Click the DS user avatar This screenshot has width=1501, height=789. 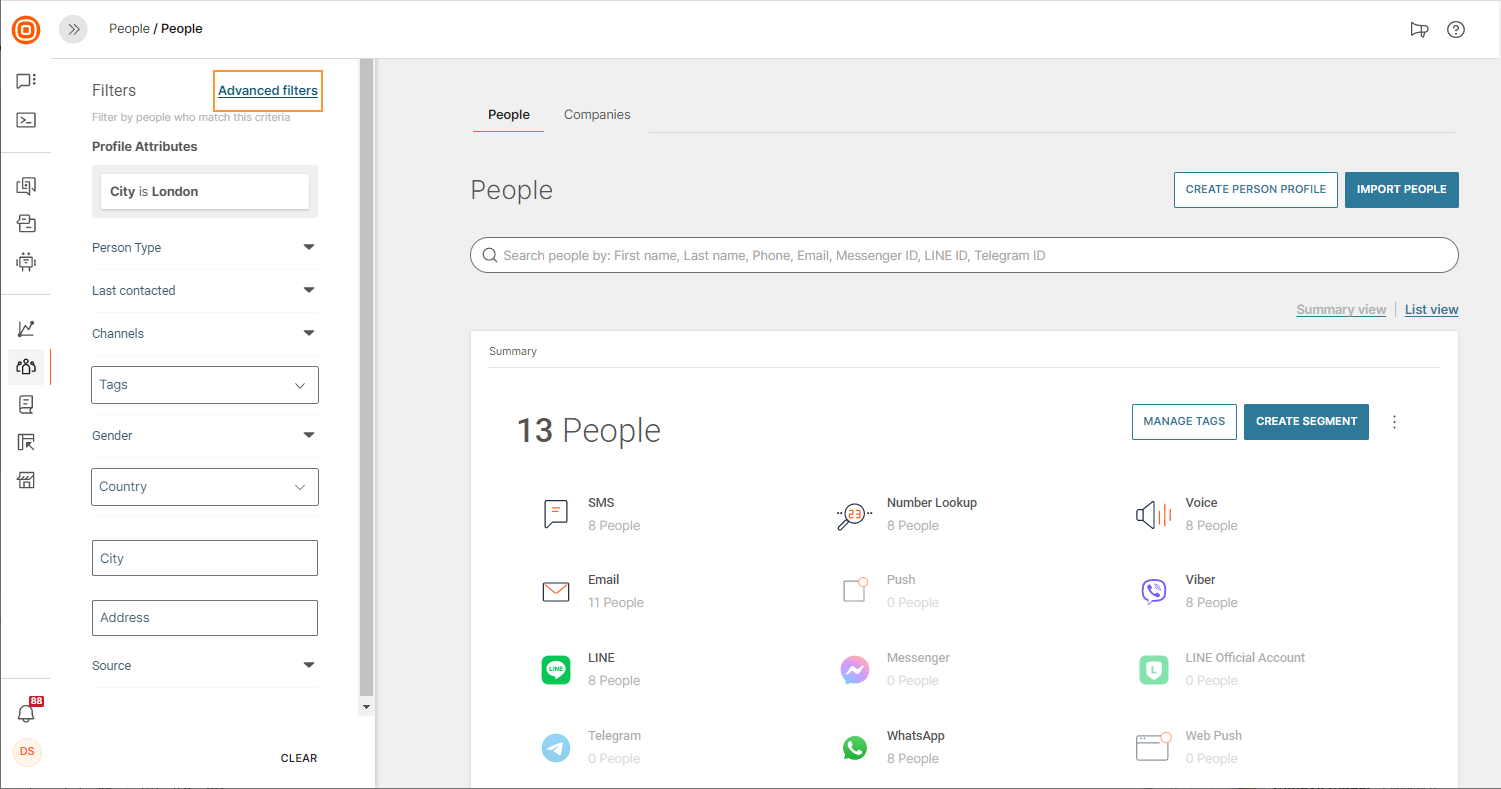(27, 752)
